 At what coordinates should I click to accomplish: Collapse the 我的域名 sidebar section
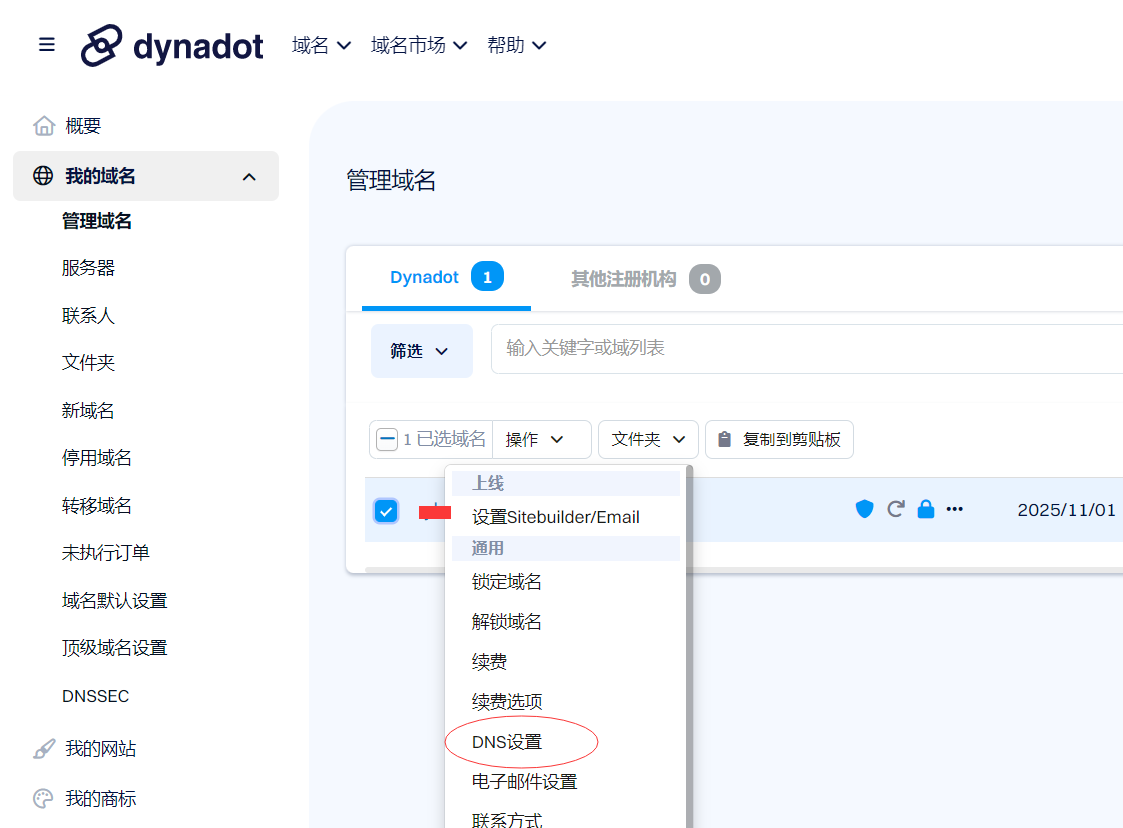(249, 176)
